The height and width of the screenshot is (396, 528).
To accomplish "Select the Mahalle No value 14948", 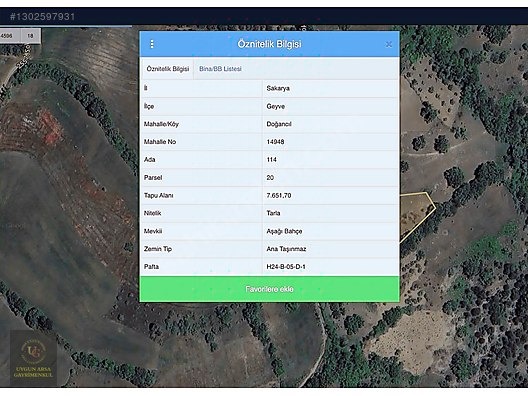I will click(x=275, y=142).
